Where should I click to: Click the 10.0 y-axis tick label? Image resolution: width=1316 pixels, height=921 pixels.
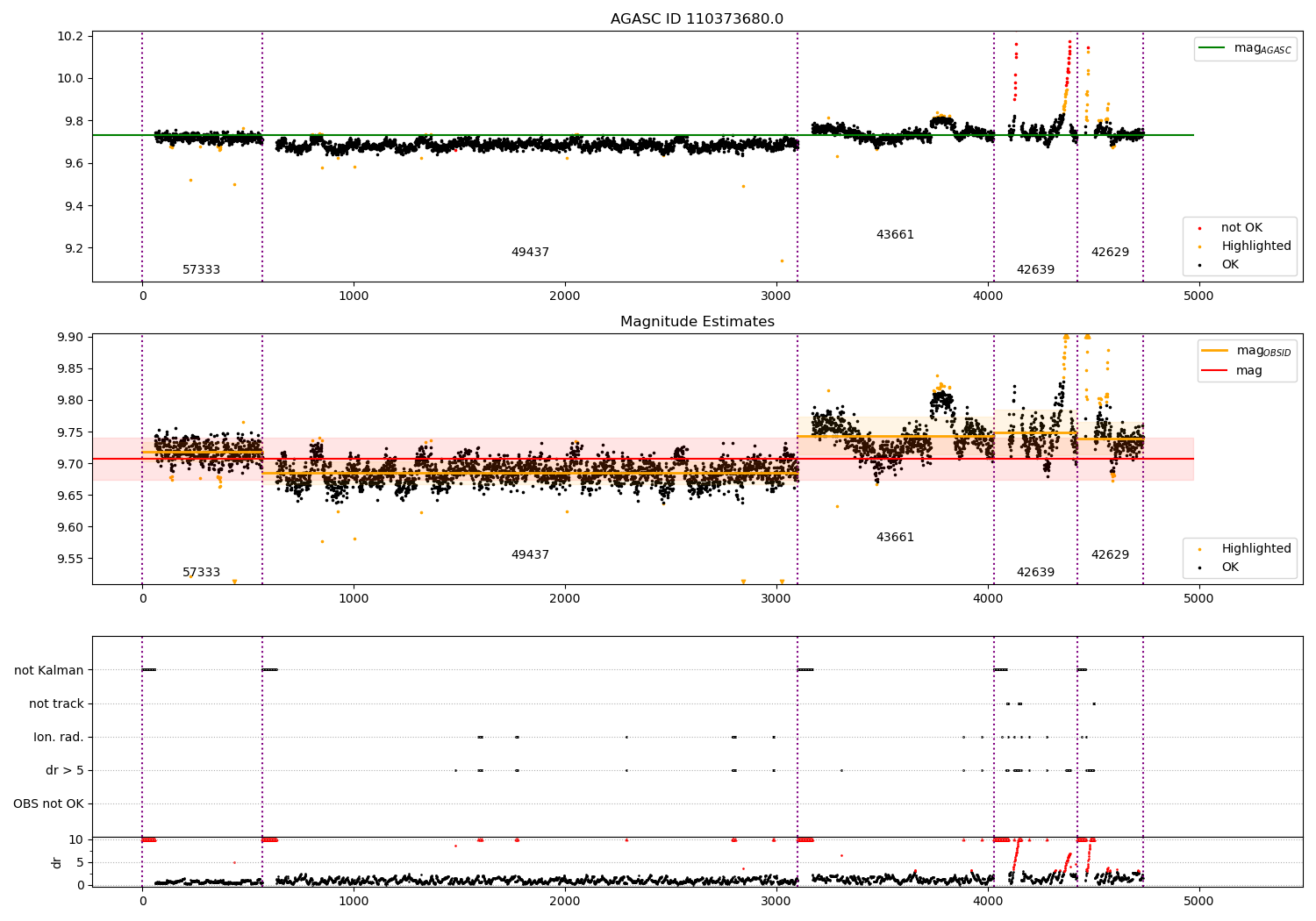pyautogui.click(x=70, y=78)
